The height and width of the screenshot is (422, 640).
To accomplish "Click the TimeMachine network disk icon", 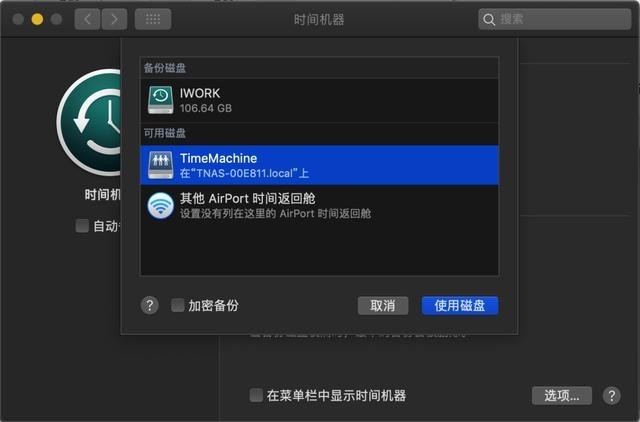I will tap(160, 165).
